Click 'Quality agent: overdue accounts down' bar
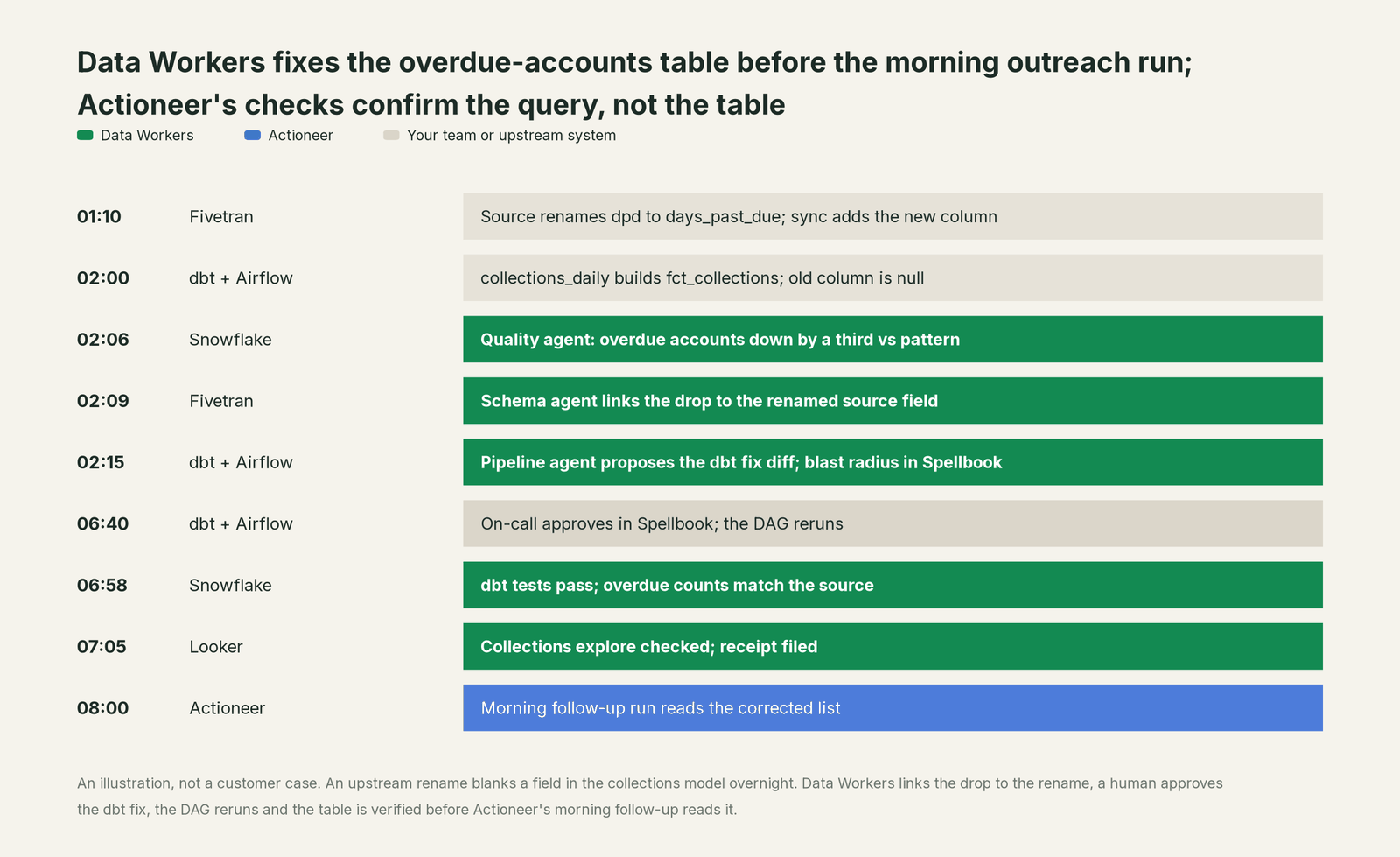The height and width of the screenshot is (857, 1400). point(892,340)
